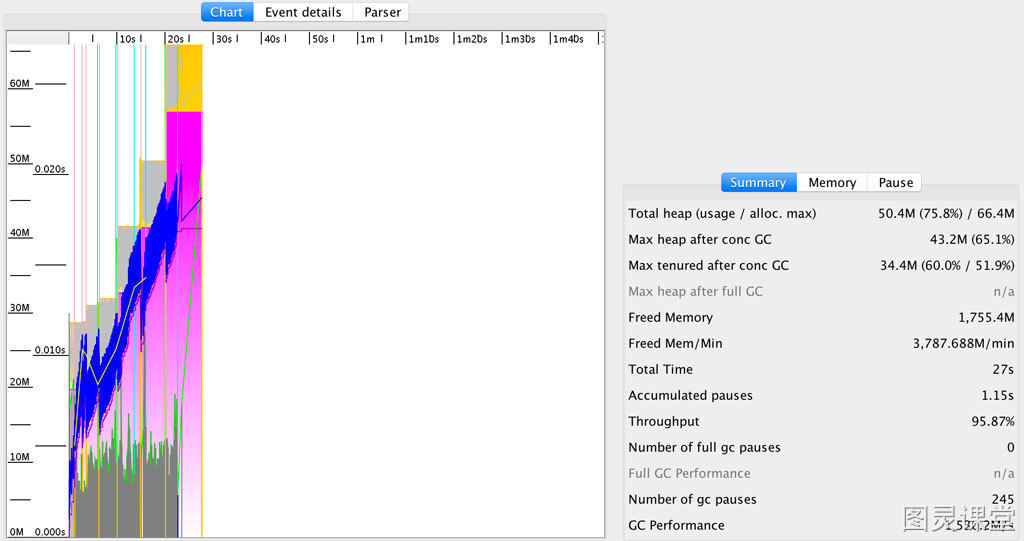Click the 245 gc pauses value

coord(1003,500)
